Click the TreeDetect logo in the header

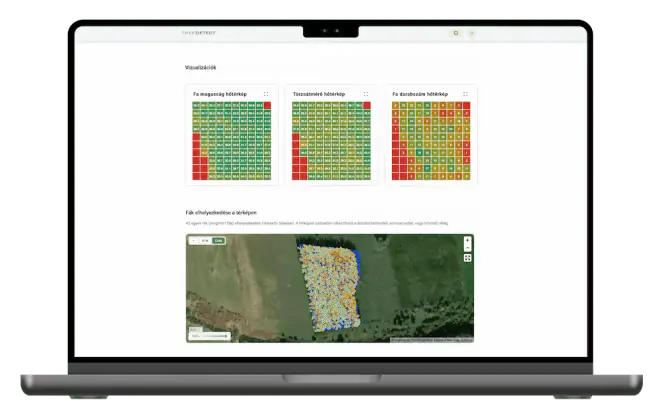point(199,32)
